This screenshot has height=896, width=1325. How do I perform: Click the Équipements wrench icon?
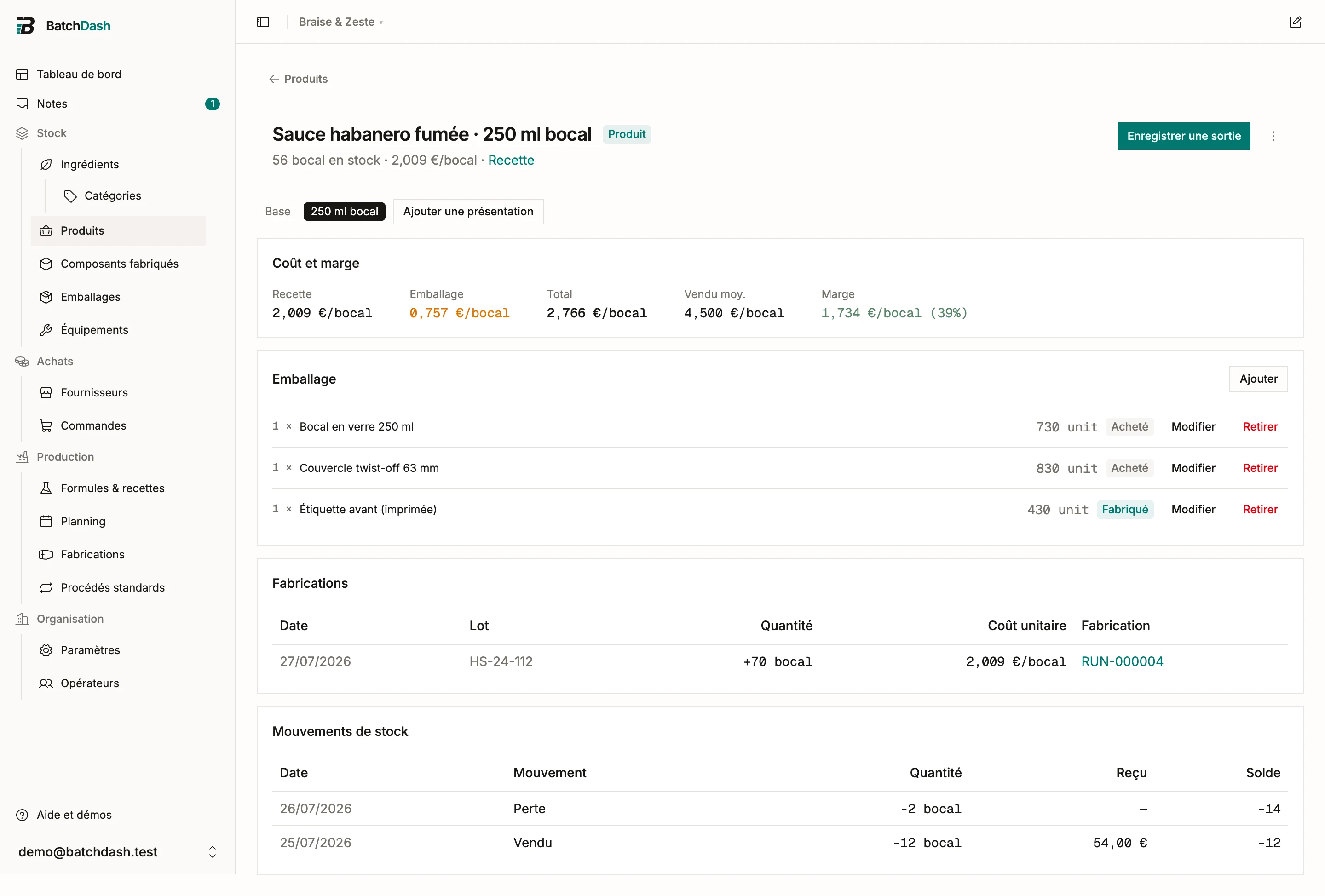(x=46, y=330)
